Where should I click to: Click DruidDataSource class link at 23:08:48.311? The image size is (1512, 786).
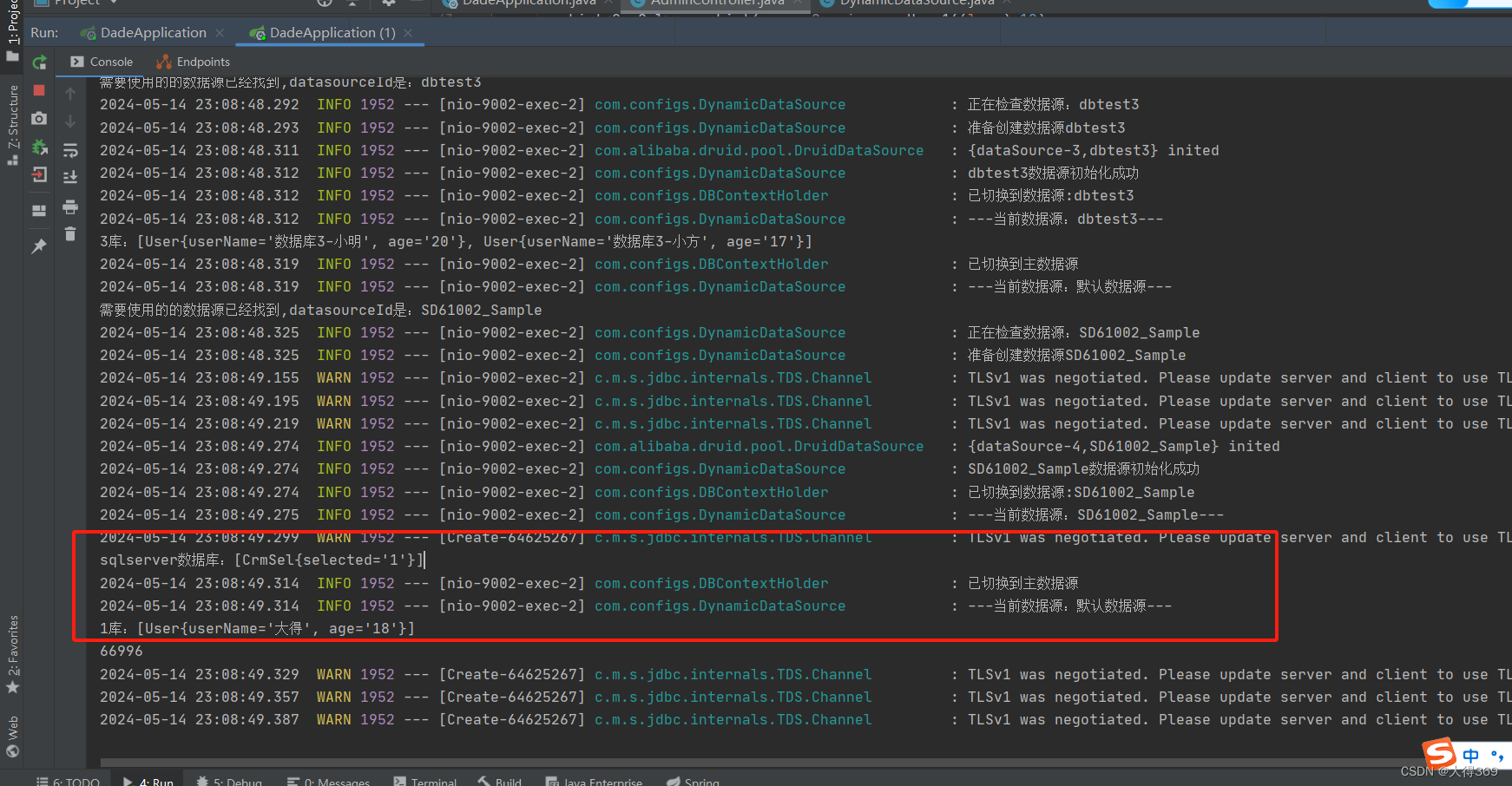(x=759, y=151)
